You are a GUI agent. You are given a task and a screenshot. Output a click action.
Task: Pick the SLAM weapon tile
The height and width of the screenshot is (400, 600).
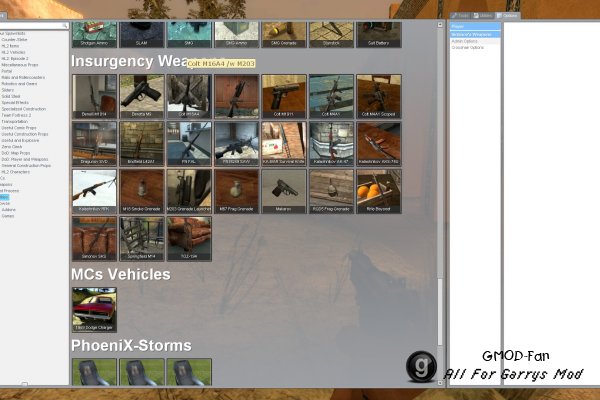click(x=142, y=34)
